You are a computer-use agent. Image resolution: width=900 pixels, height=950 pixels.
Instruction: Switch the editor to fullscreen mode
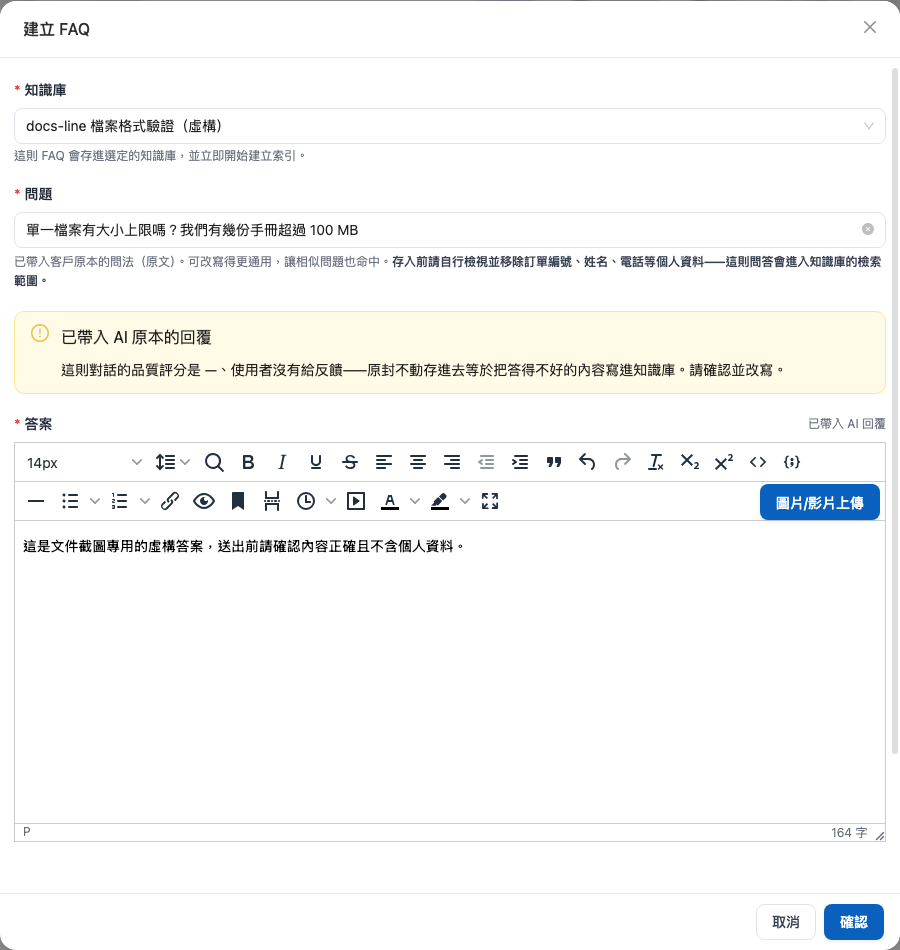click(x=490, y=501)
